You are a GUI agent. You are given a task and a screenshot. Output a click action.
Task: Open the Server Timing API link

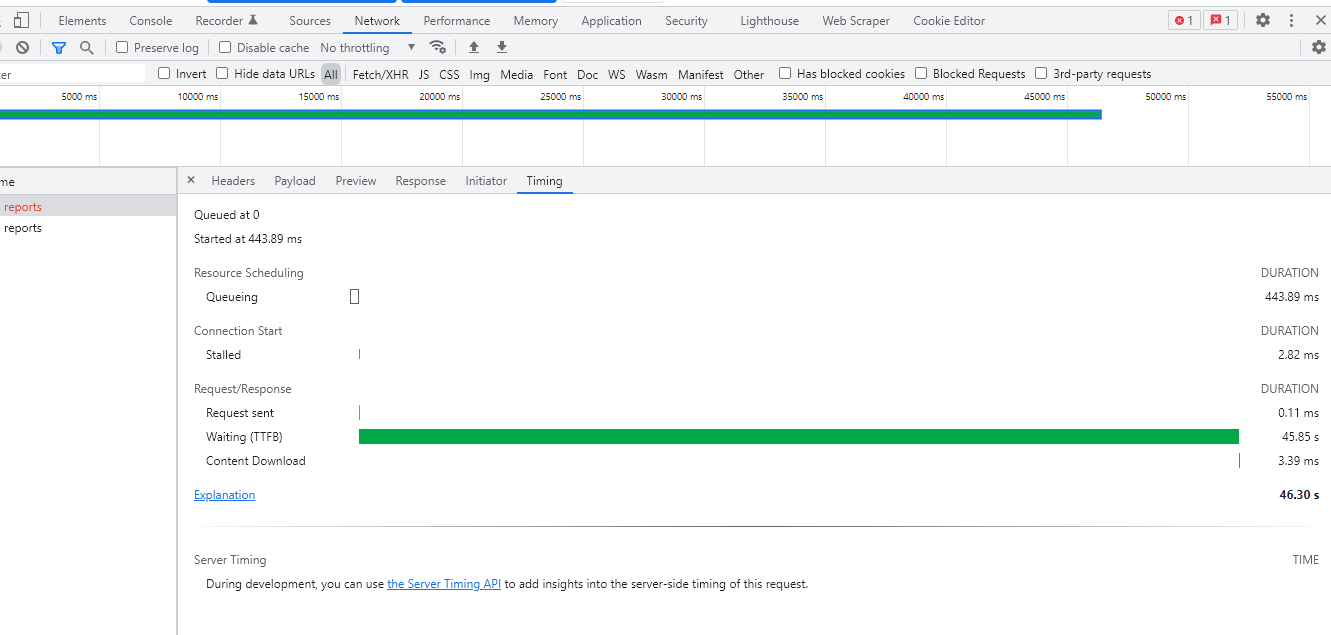point(444,584)
